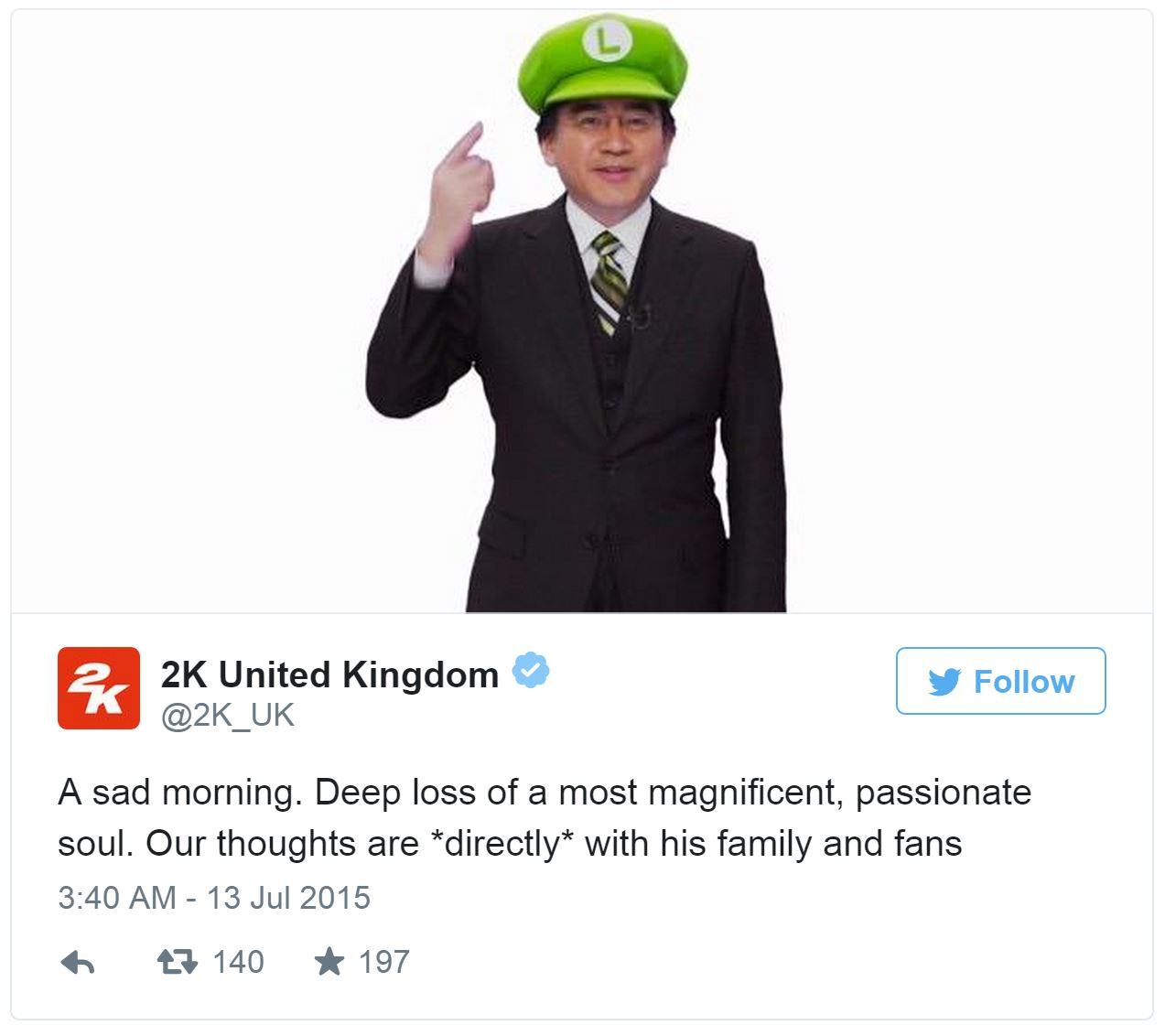Screen dimensions: 1165x1036
Task: Retweet using the retweet arrows icon
Action: (x=177, y=962)
